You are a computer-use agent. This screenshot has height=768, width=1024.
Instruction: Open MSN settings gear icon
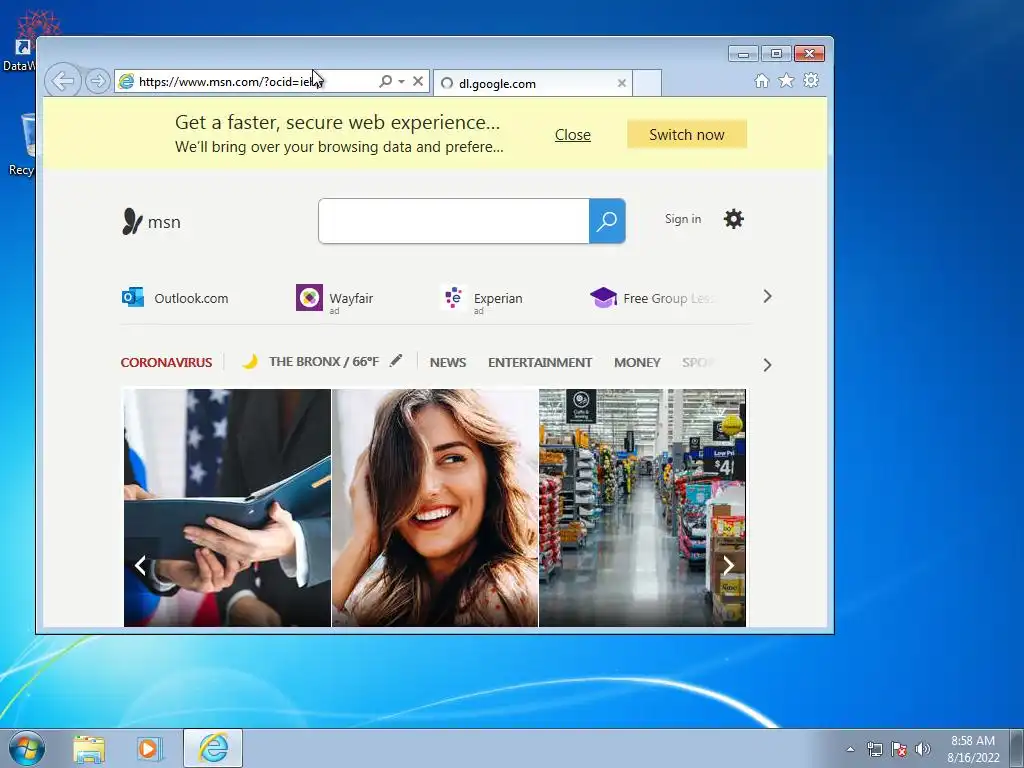733,219
